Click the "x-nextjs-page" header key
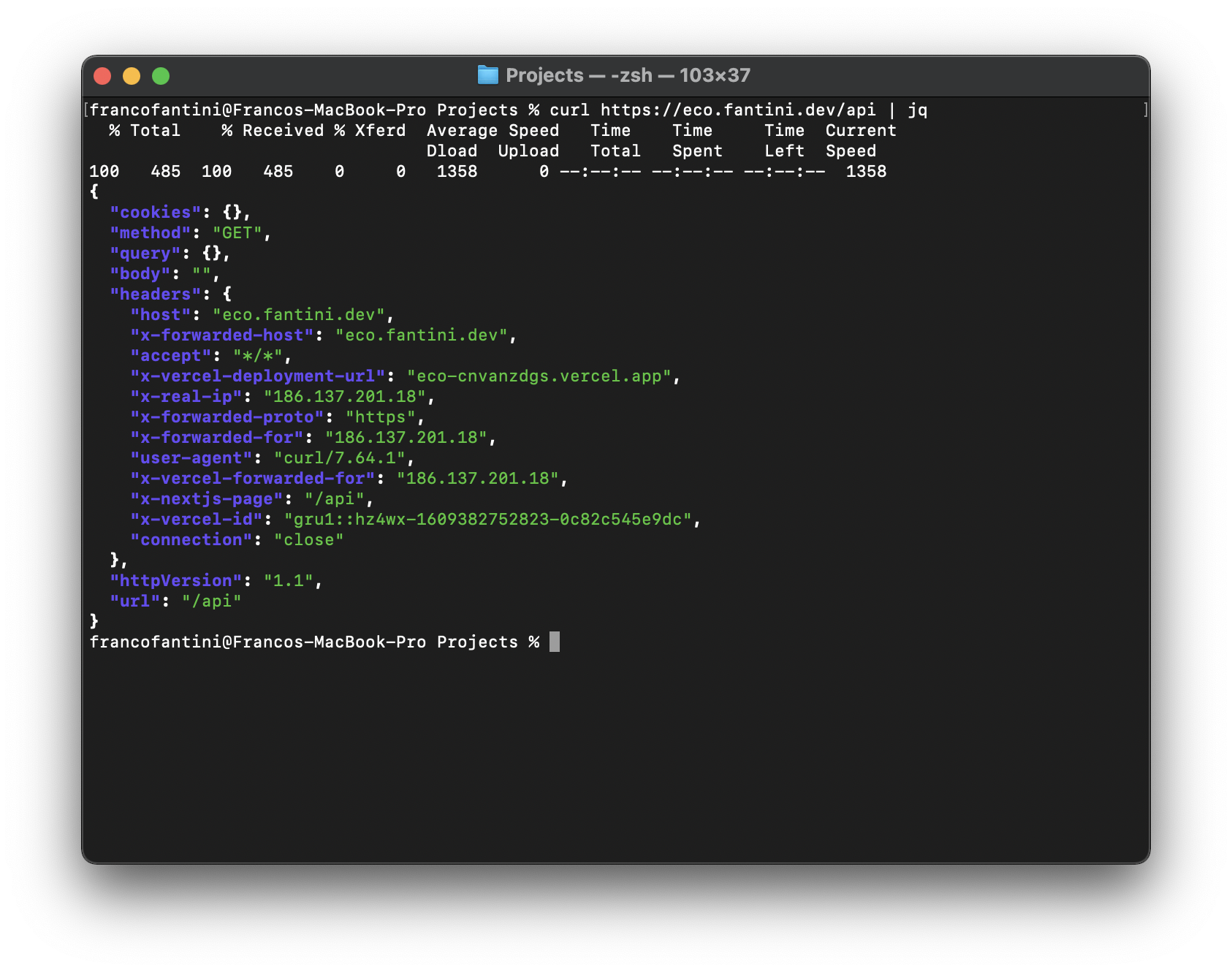The height and width of the screenshot is (972, 1232). coord(206,498)
